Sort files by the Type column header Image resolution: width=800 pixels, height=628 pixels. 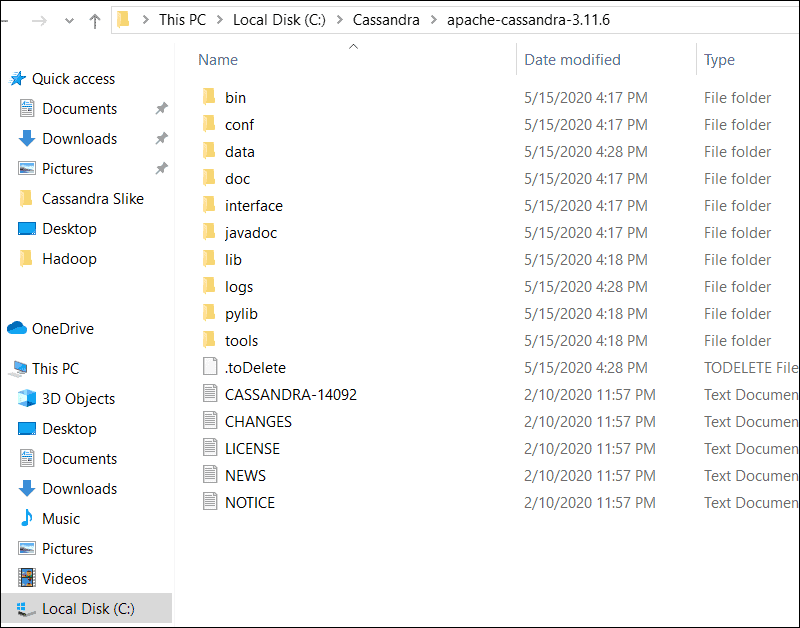click(719, 60)
